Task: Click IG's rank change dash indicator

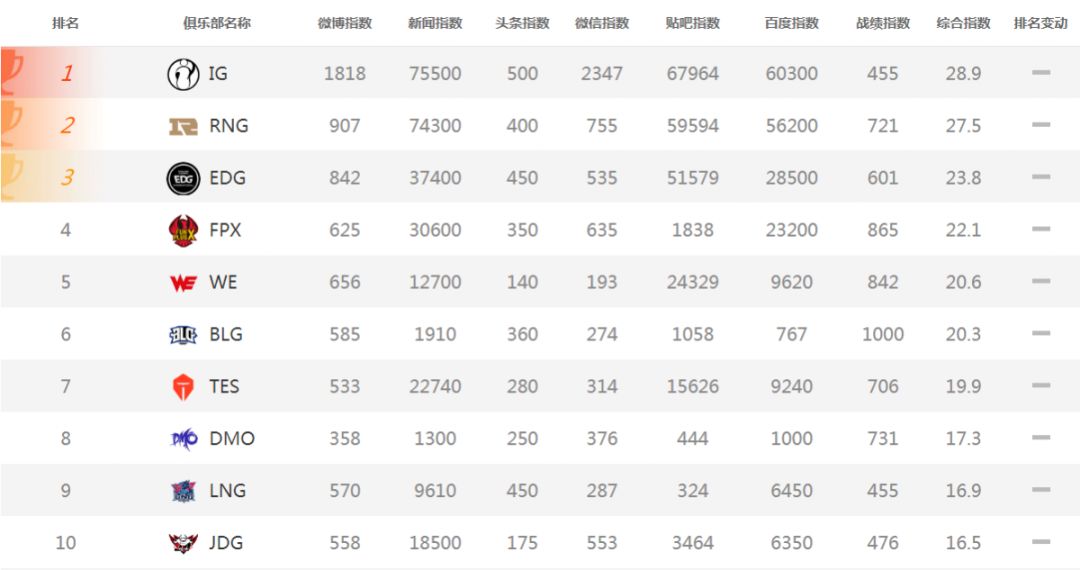Action: click(1041, 73)
